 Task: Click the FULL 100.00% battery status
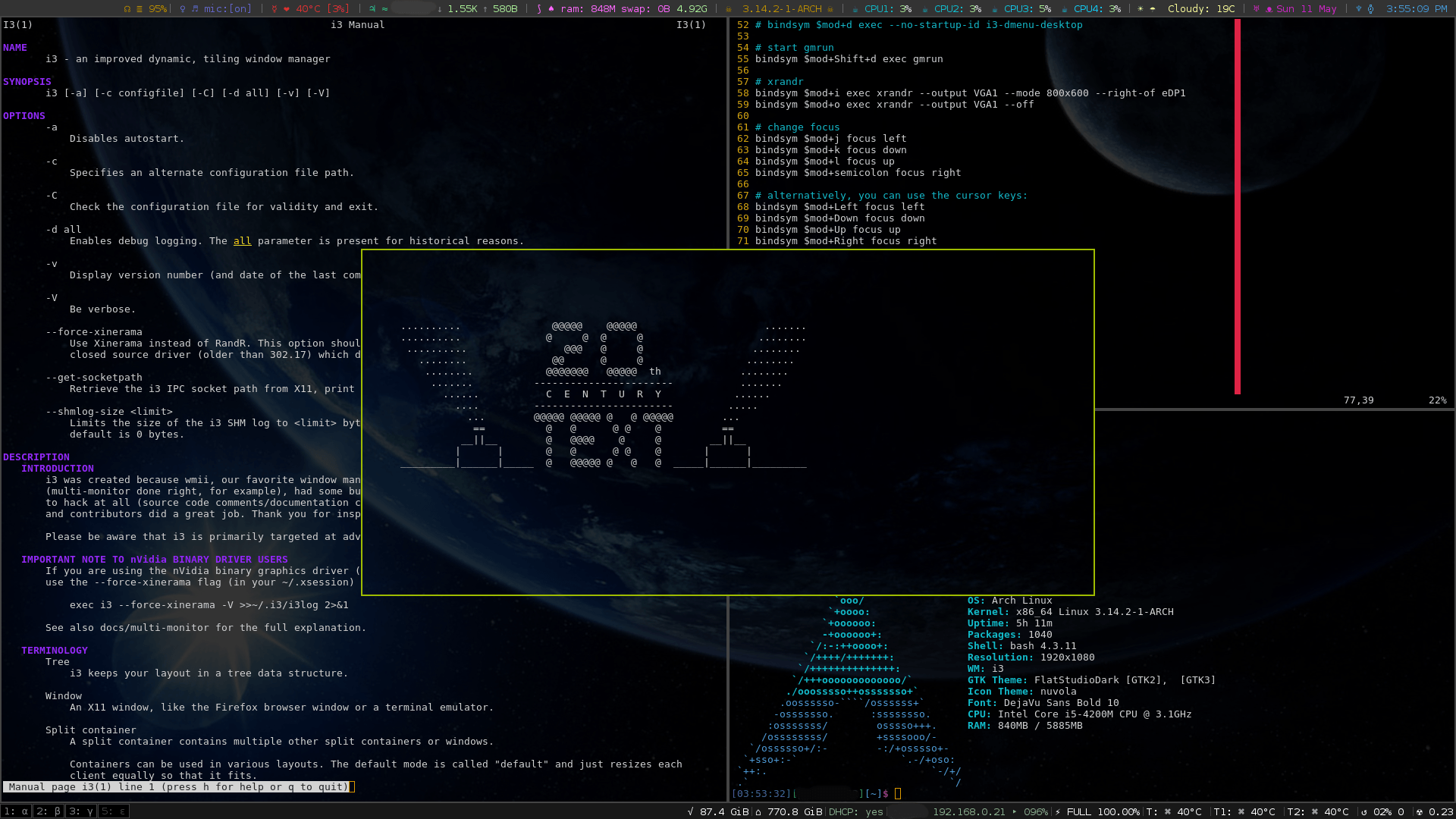click(x=1103, y=811)
